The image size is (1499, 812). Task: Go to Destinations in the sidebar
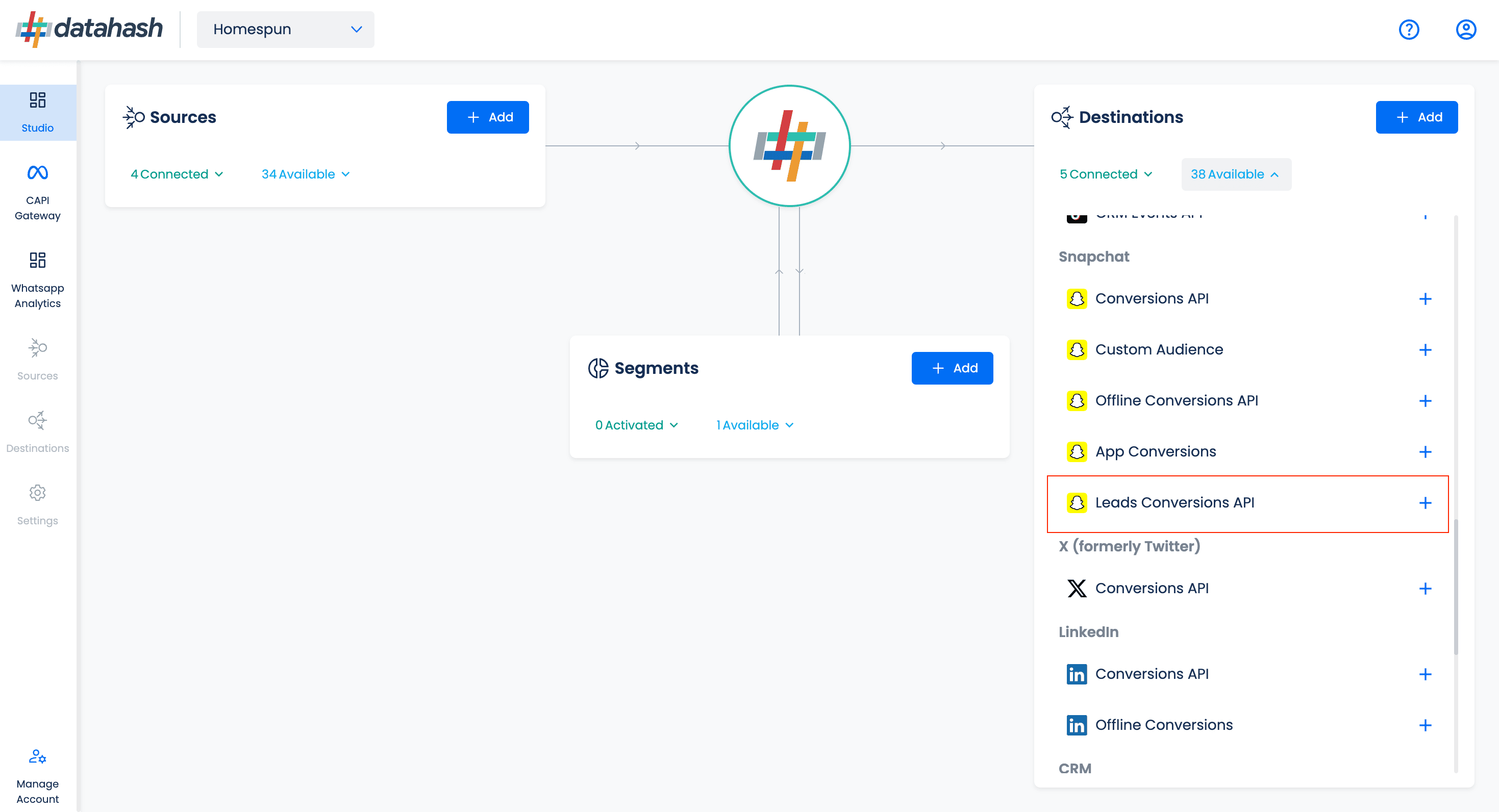click(38, 433)
